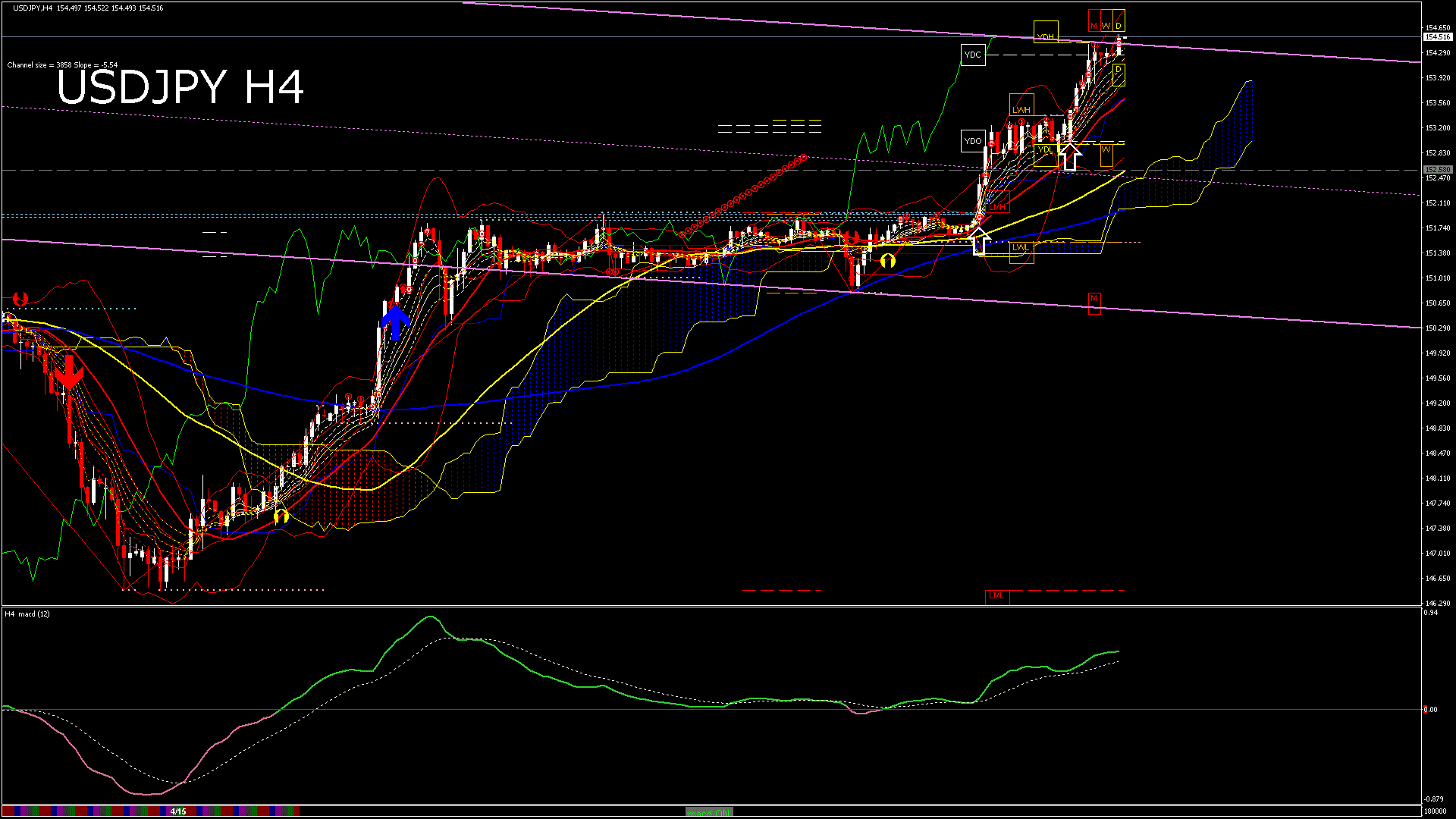Click the YDC label box
The width and height of the screenshot is (1456, 819).
[x=973, y=55]
